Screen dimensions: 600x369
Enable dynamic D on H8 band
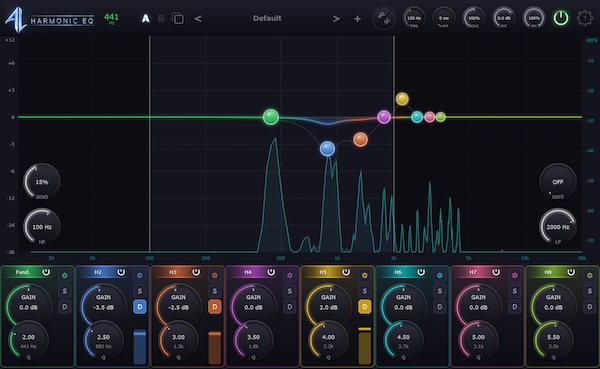[x=590, y=307]
